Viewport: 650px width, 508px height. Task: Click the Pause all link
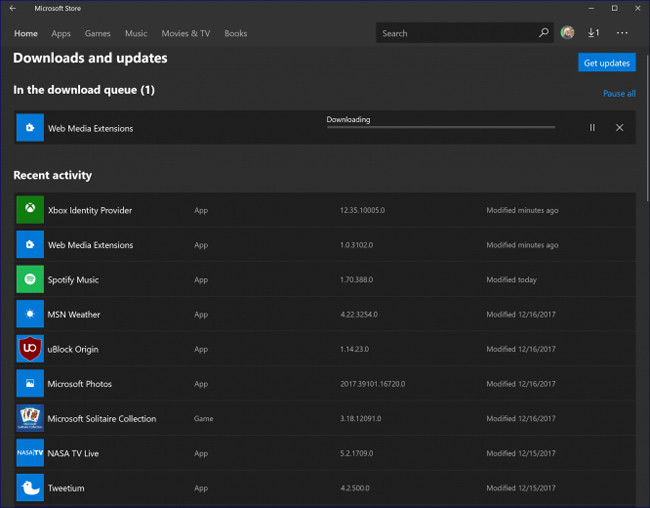tap(619, 93)
